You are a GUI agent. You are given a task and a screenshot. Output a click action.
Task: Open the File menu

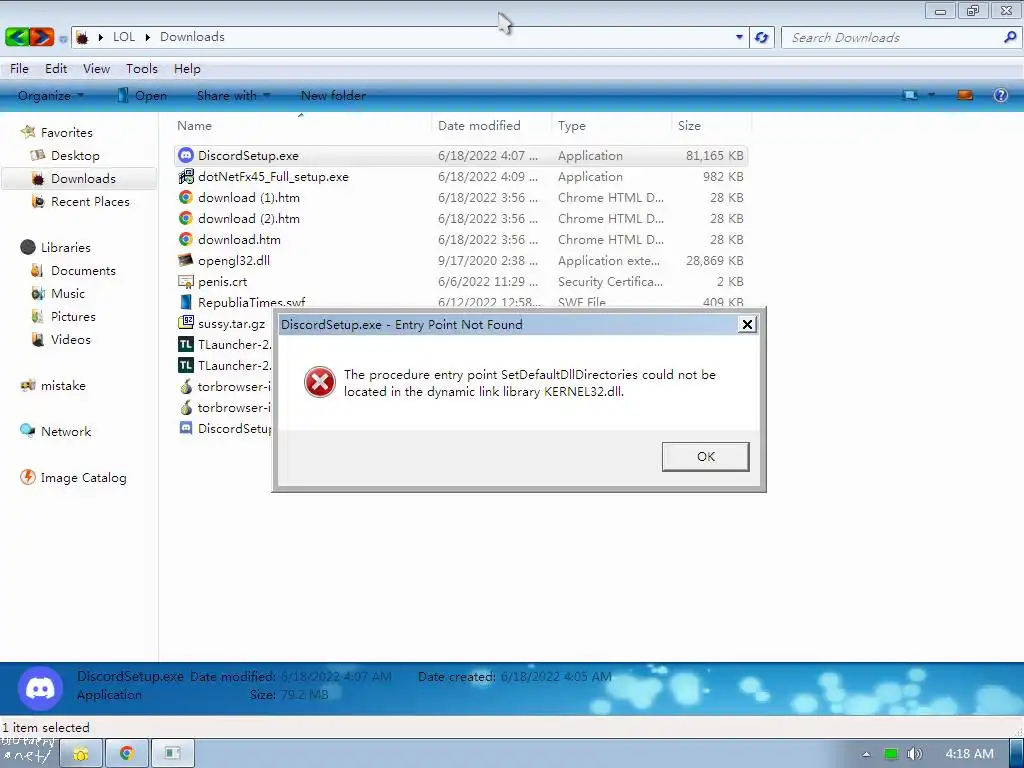tap(20, 69)
